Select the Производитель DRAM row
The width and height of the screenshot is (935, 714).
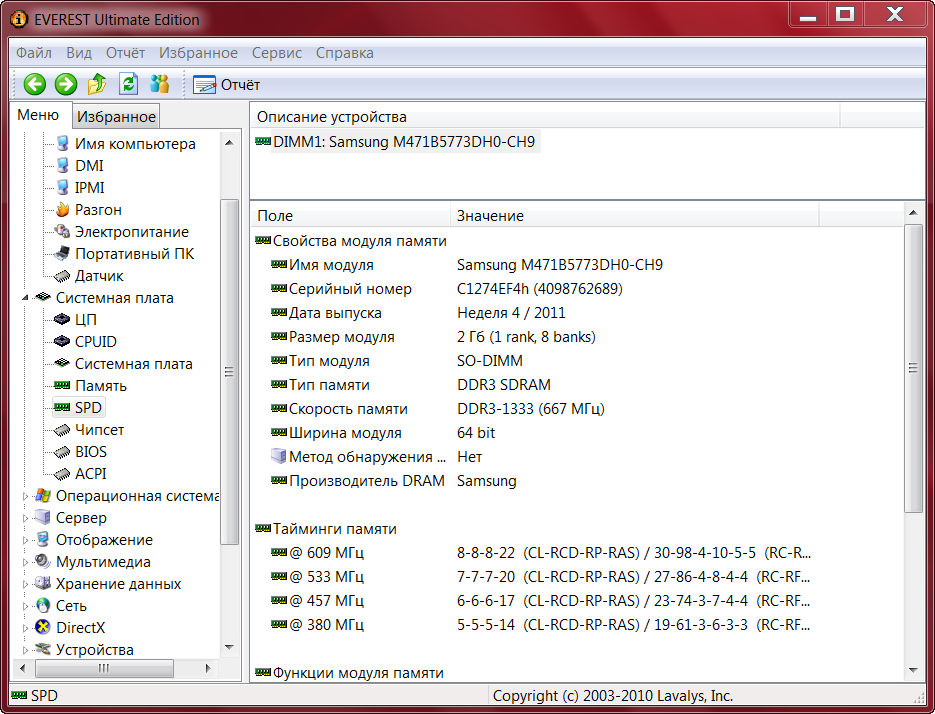point(394,481)
